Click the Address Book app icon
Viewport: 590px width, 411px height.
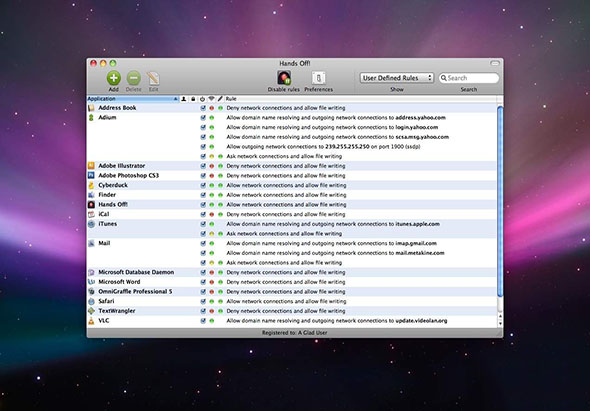[91, 108]
